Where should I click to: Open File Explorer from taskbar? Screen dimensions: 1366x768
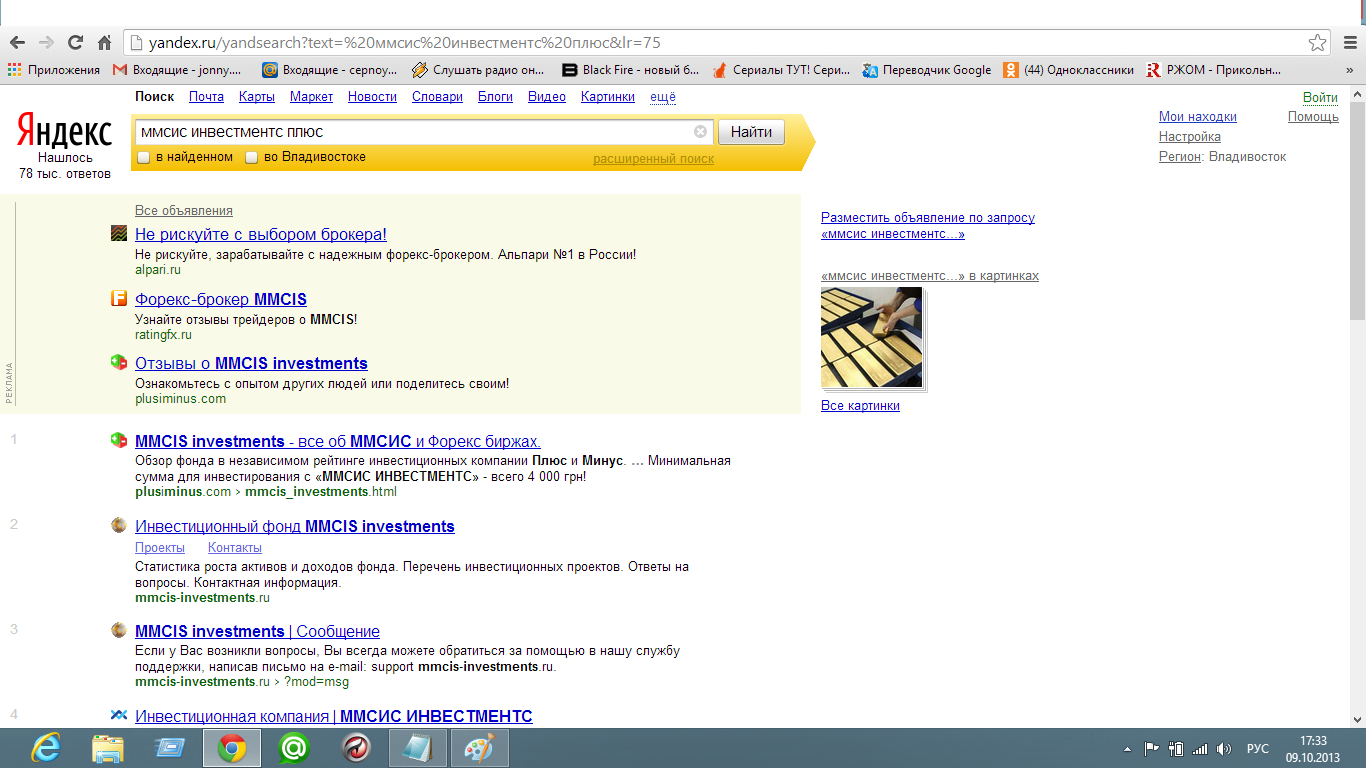coord(108,748)
